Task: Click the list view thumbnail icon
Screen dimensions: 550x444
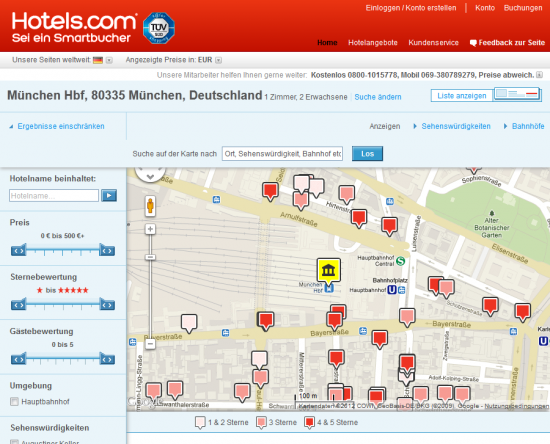Action: coord(517,94)
